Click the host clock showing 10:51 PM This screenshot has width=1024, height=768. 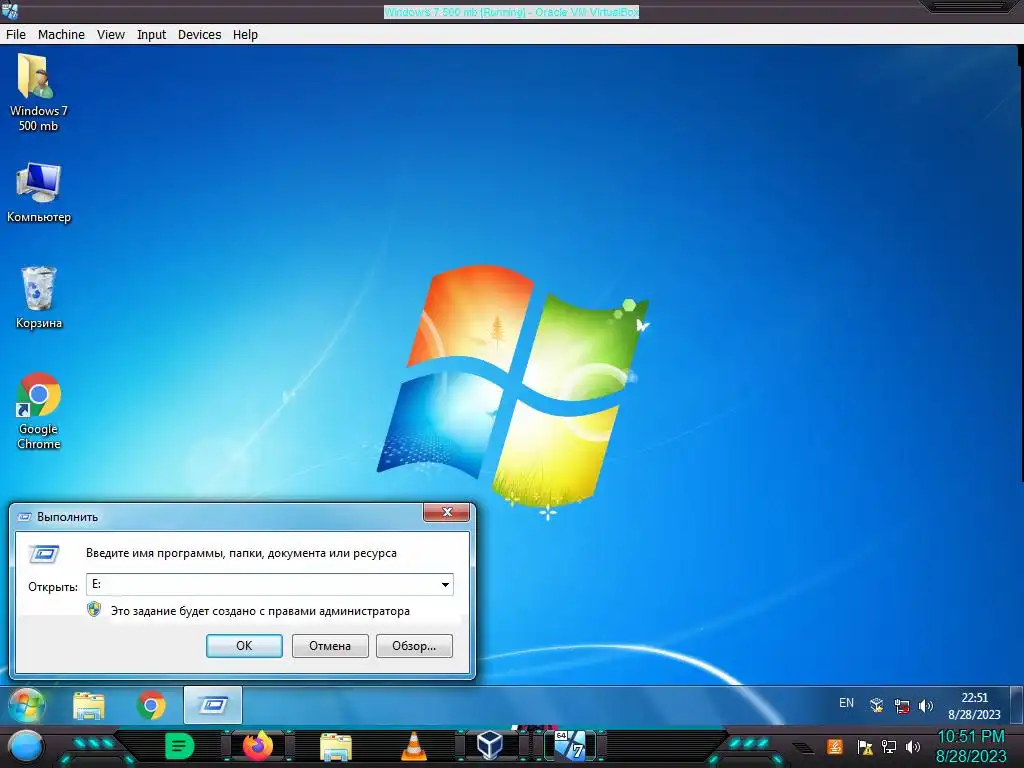(971, 746)
